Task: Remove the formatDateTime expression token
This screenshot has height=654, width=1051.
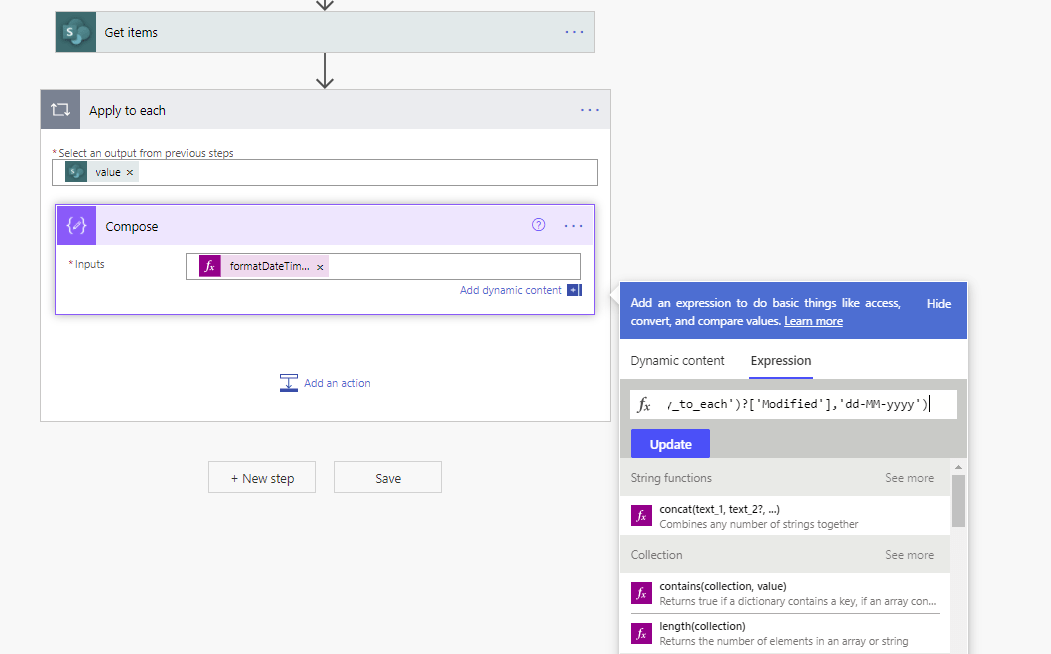Action: tap(320, 267)
